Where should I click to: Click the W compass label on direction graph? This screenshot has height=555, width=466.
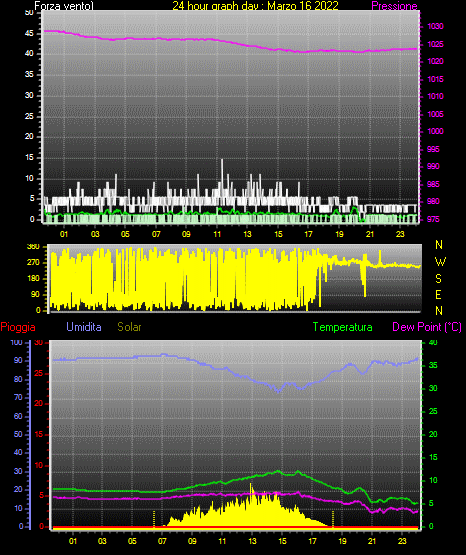440,262
